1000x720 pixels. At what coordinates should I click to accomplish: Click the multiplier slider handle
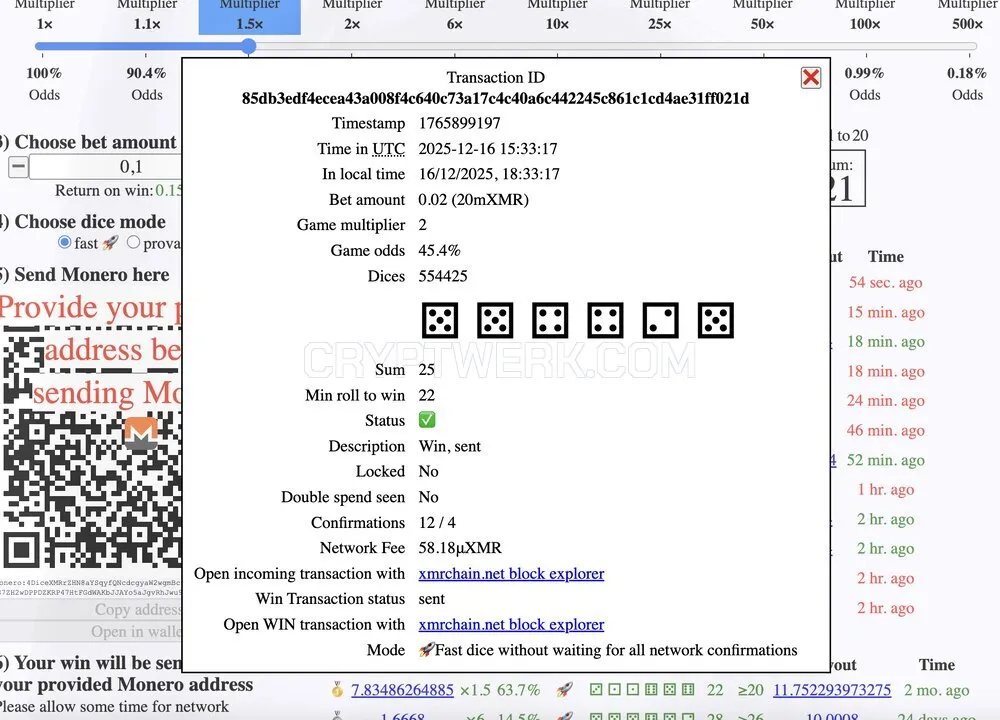249,46
